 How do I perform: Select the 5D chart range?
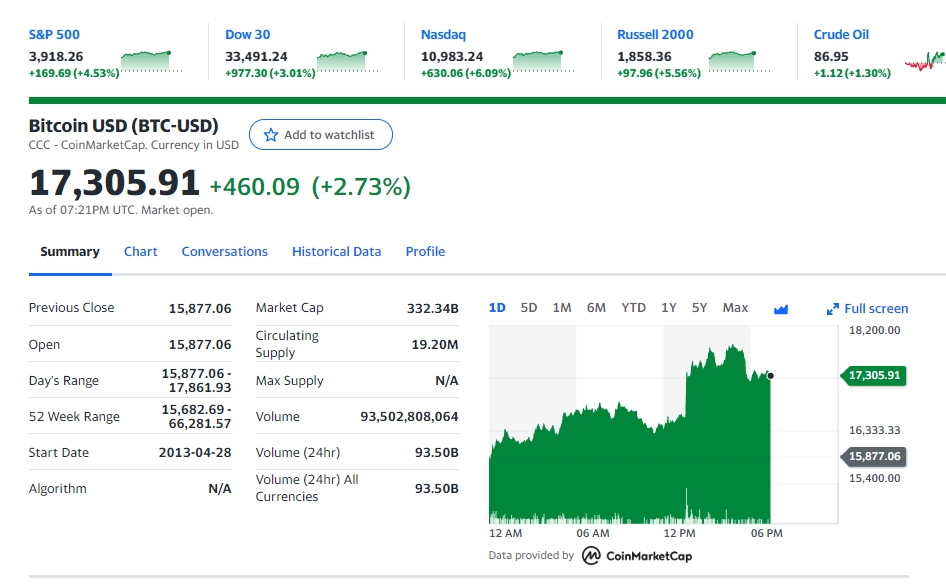point(529,308)
